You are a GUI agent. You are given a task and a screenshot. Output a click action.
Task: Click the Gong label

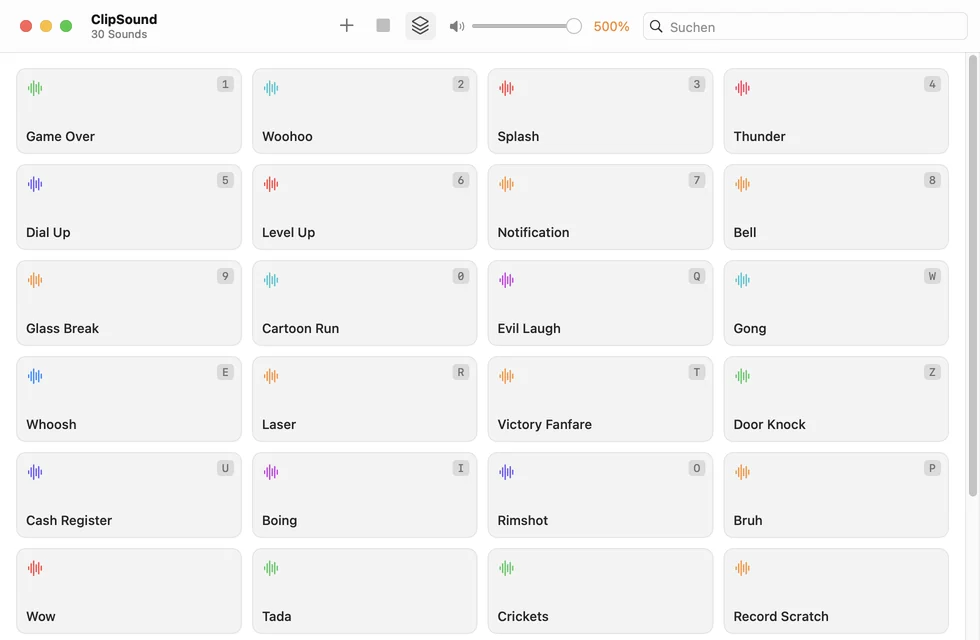tap(749, 329)
